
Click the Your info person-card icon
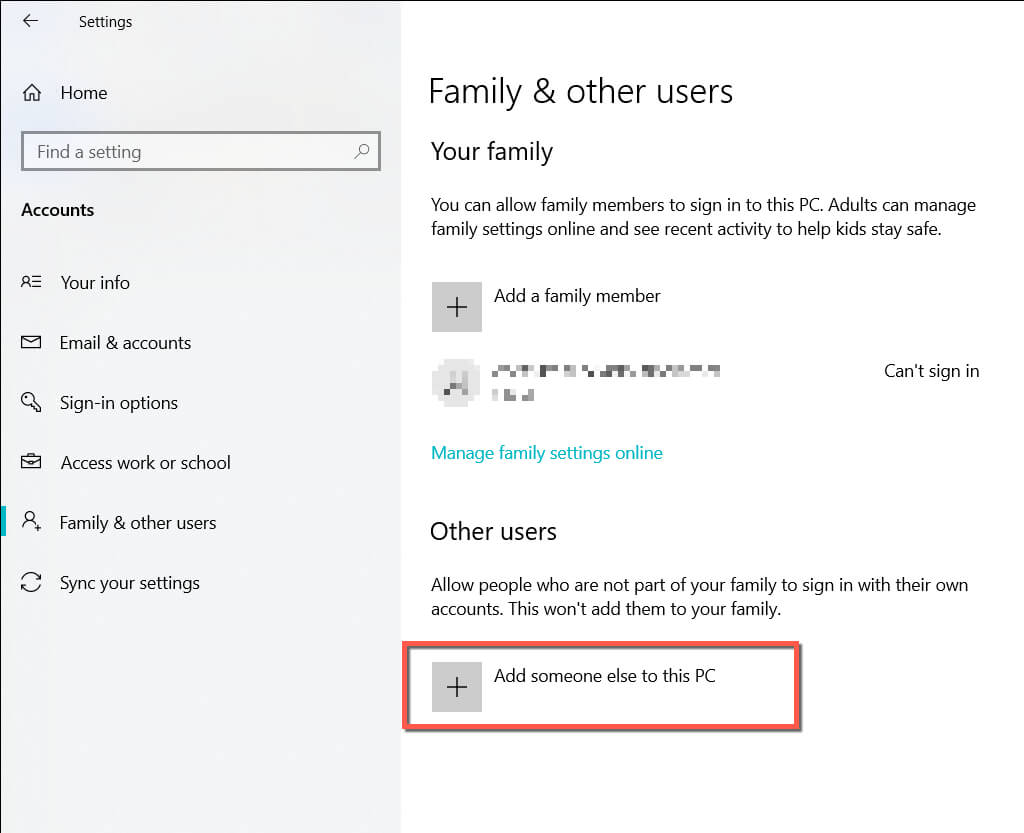31,282
